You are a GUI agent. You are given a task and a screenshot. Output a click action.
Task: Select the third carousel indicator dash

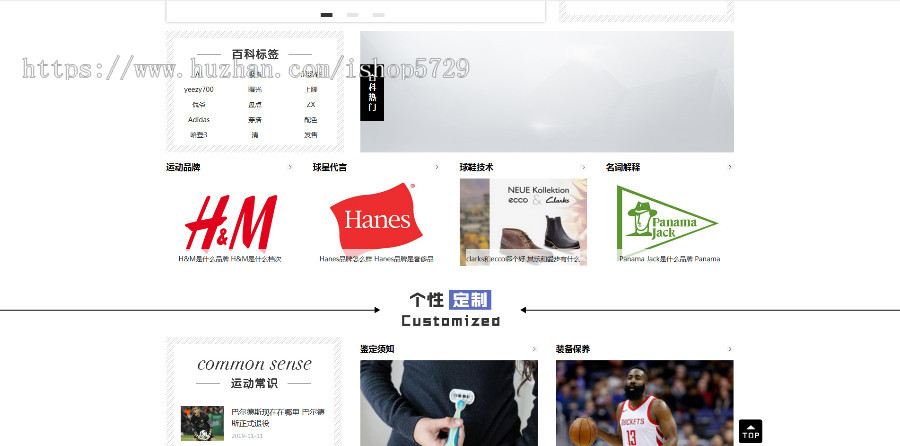378,15
